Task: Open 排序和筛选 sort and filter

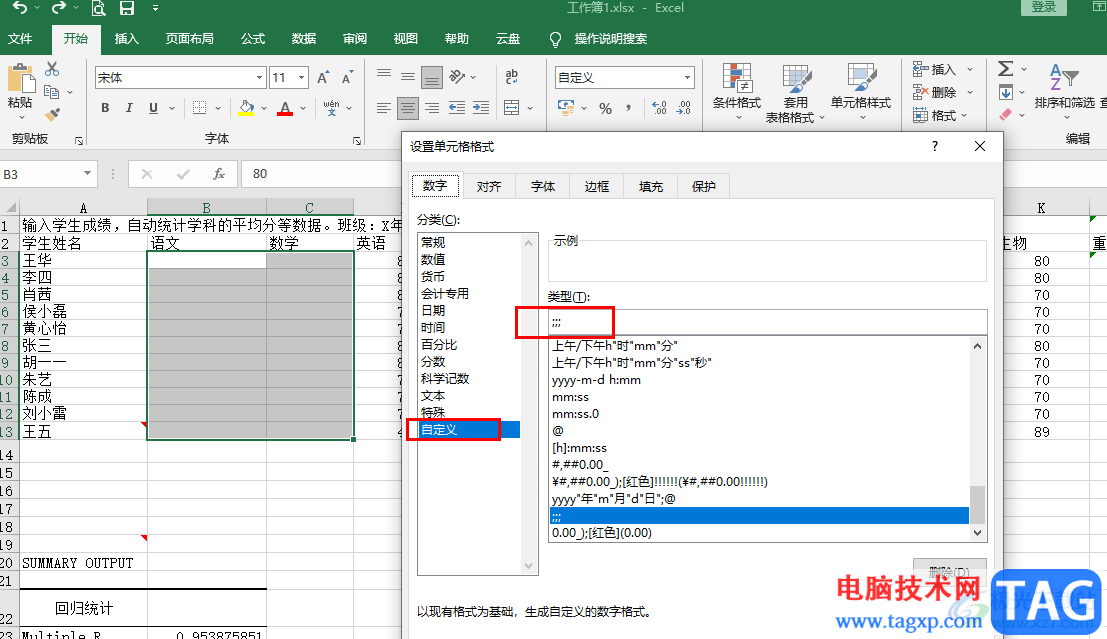Action: click(x=1065, y=90)
